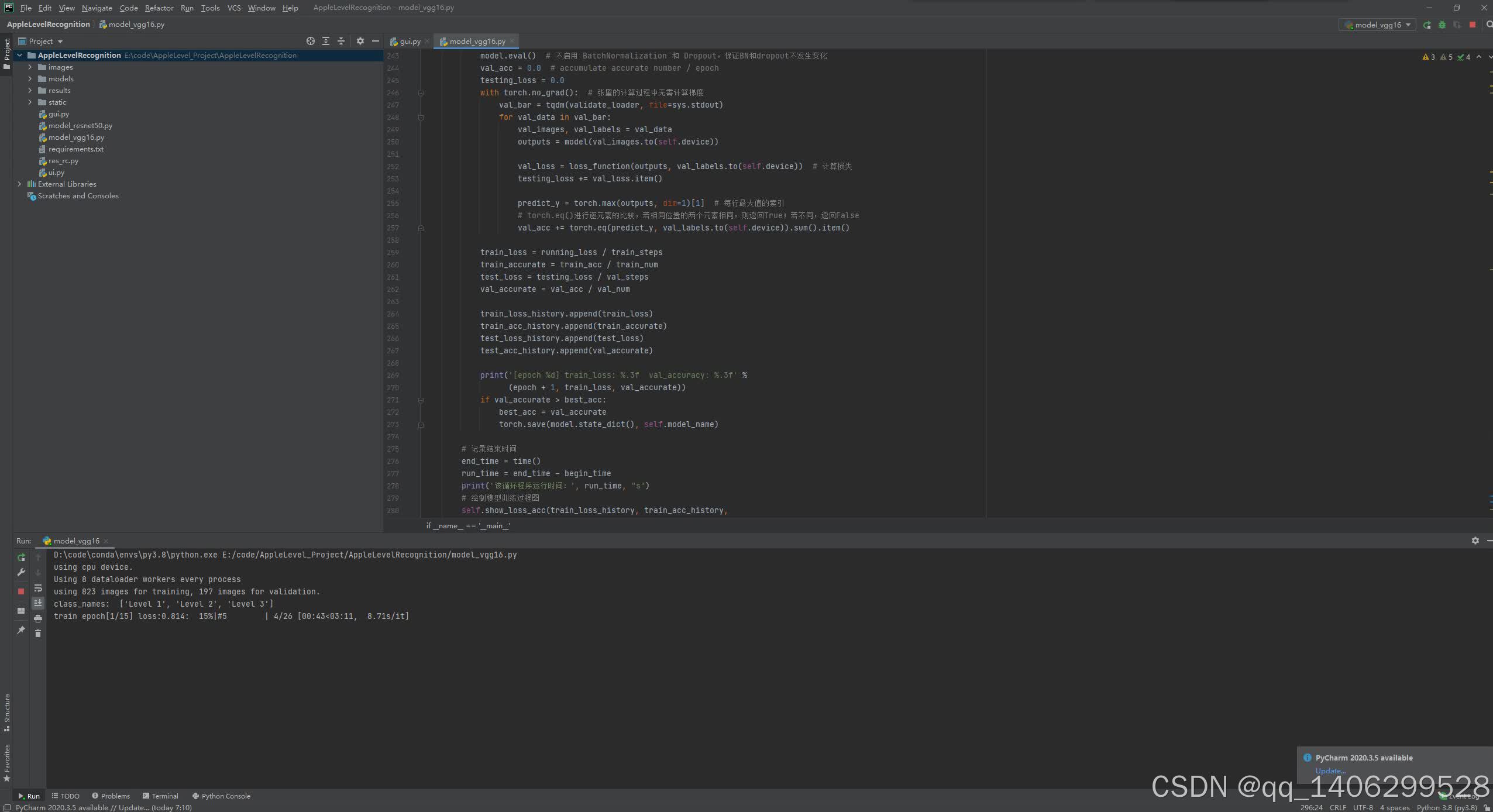Click the Debug bug icon in top toolbar
This screenshot has height=812, width=1493.
pos(1442,25)
